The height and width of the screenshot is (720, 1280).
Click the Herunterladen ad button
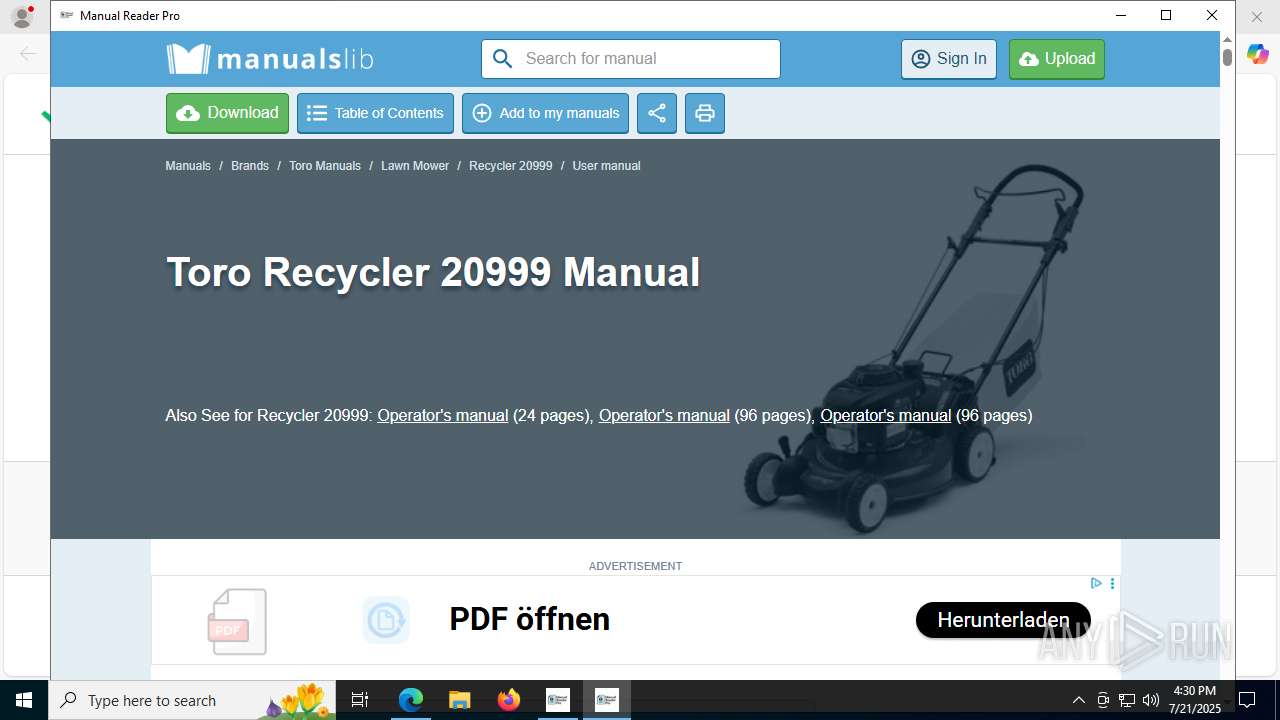pos(1003,620)
